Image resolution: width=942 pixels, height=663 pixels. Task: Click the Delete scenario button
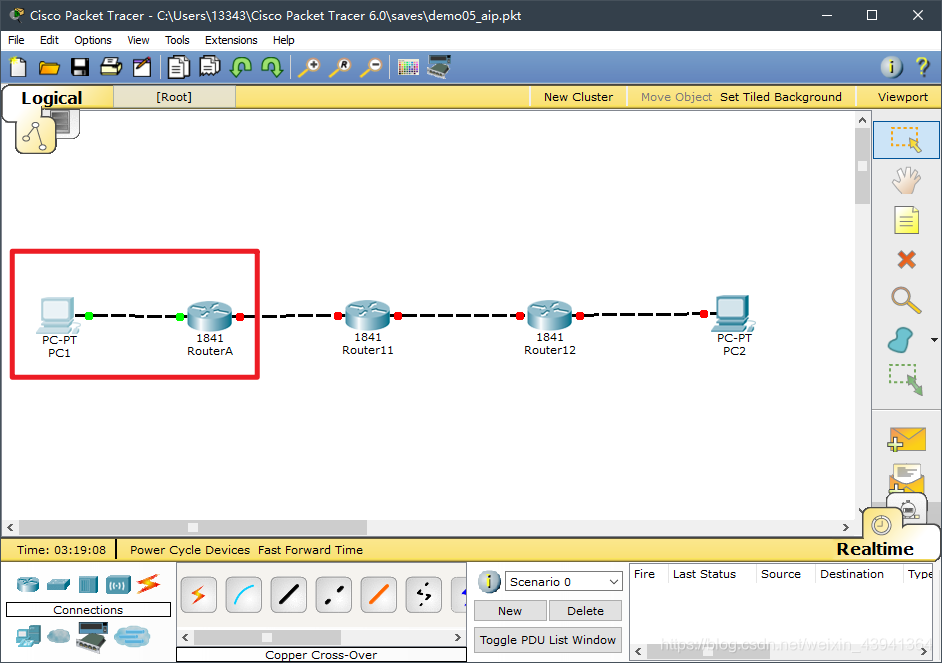coord(585,611)
